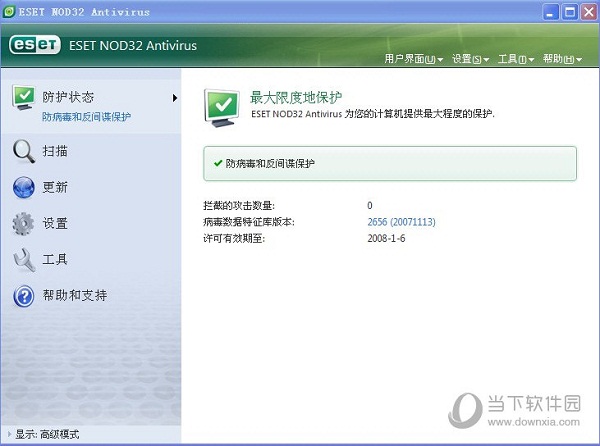Click the Update globe icon
The image size is (600, 446).
(x=24, y=187)
